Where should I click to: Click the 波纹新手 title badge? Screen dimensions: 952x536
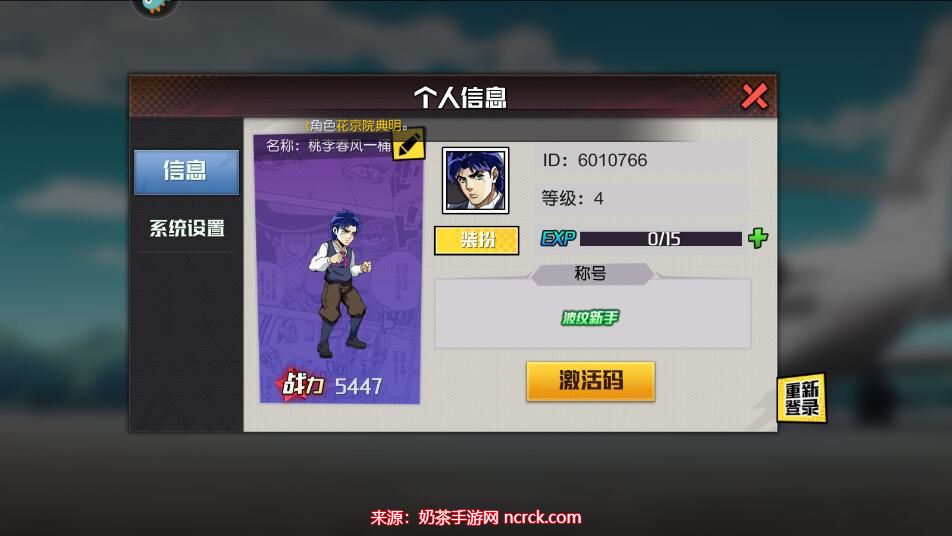point(590,317)
